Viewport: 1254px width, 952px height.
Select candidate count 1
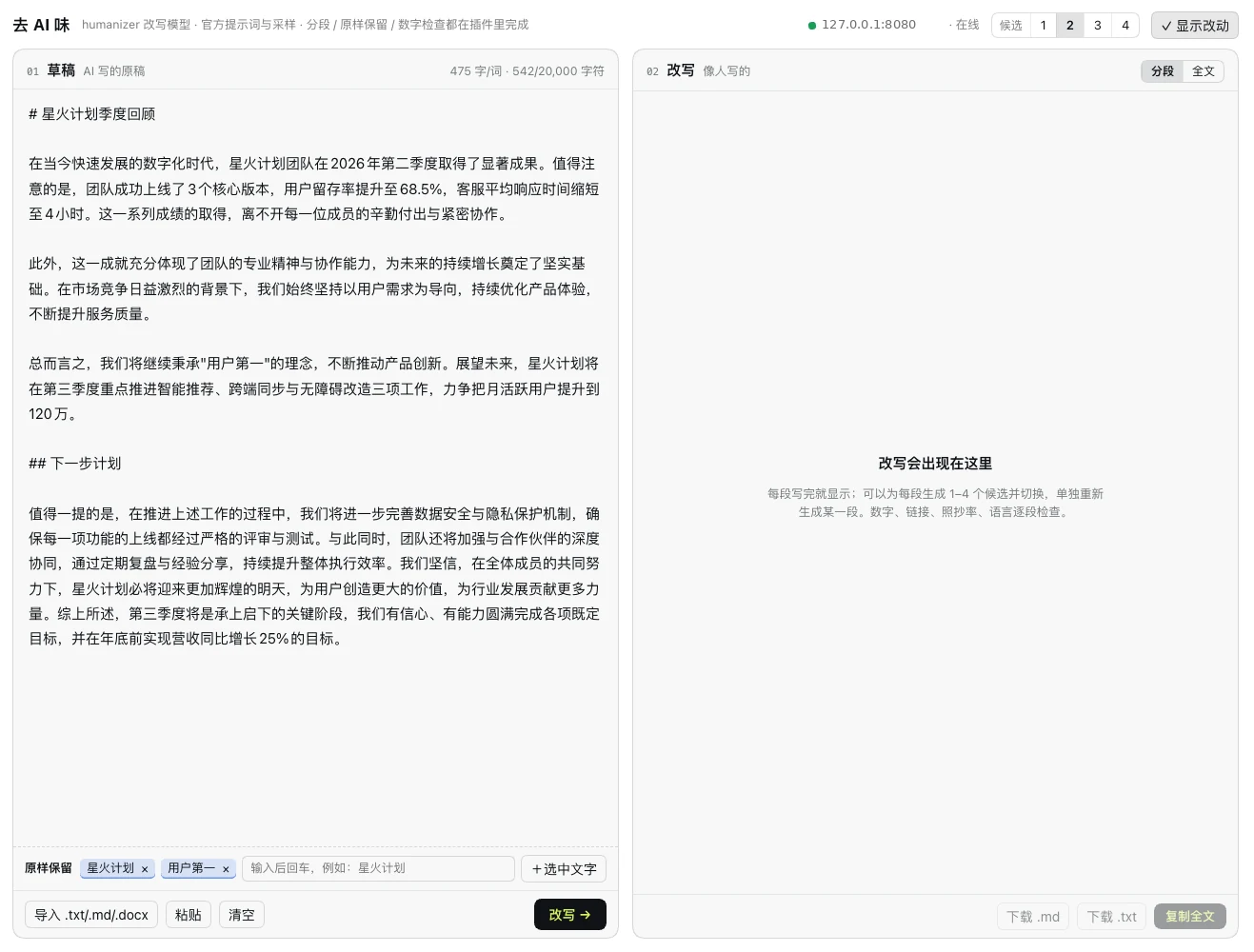coord(1044,26)
